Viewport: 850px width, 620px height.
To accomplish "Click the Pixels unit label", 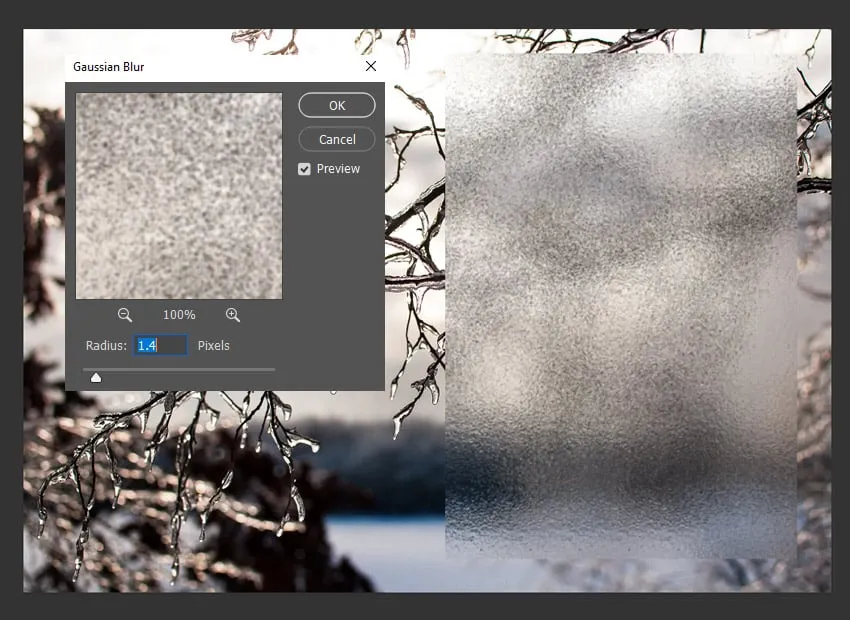I will pos(213,345).
